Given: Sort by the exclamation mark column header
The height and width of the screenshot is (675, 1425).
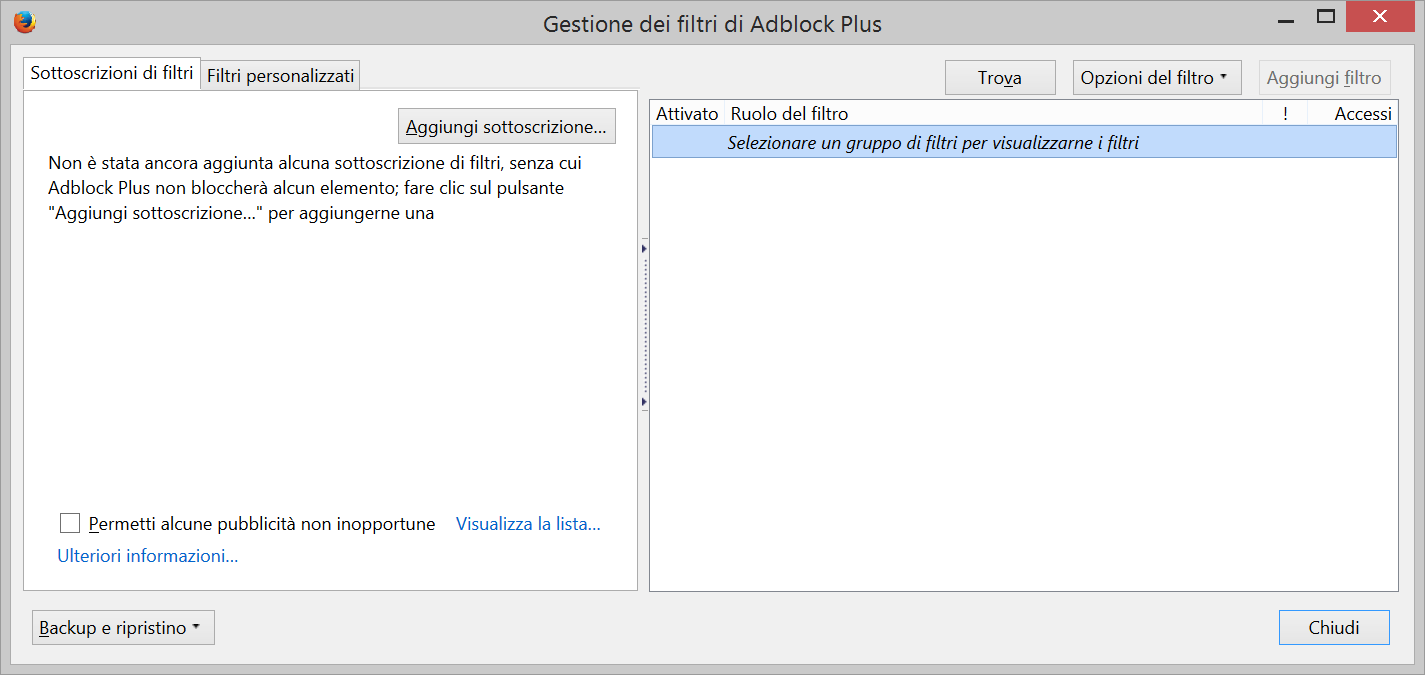Looking at the screenshot, I should tap(1285, 114).
